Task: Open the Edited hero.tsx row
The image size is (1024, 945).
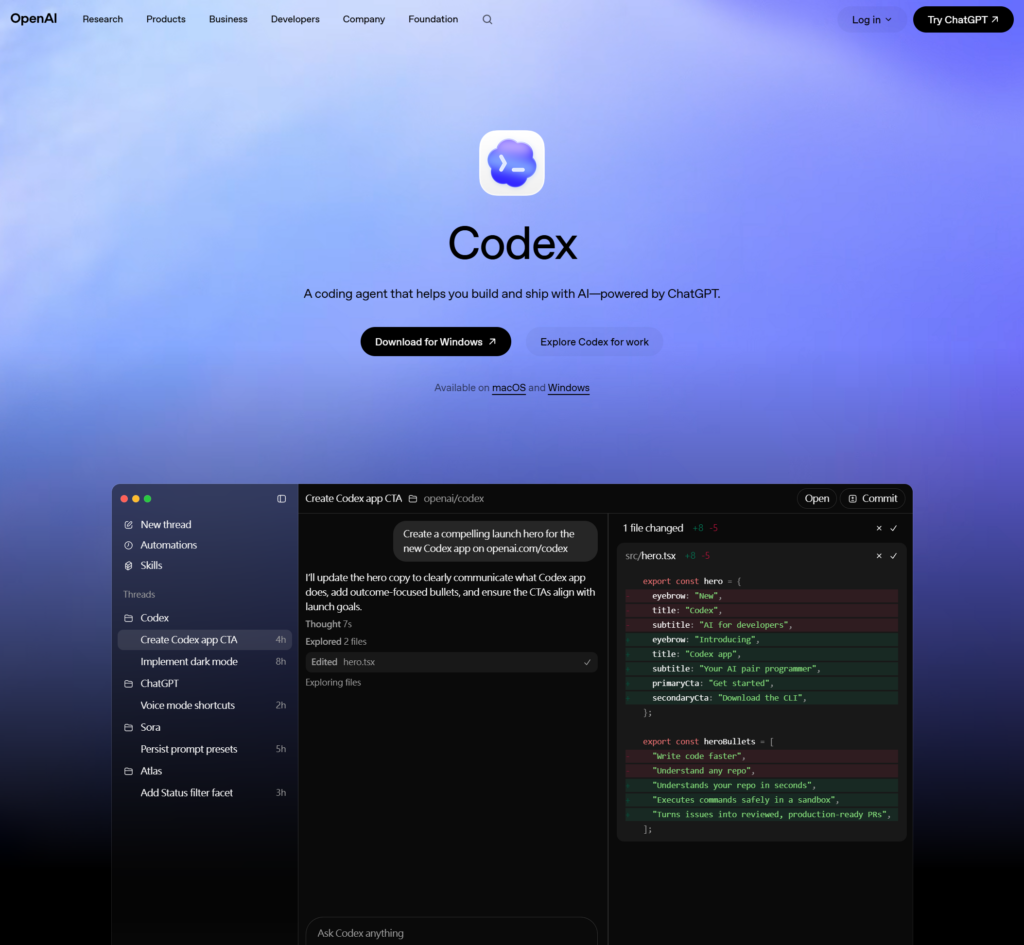Action: (x=451, y=662)
